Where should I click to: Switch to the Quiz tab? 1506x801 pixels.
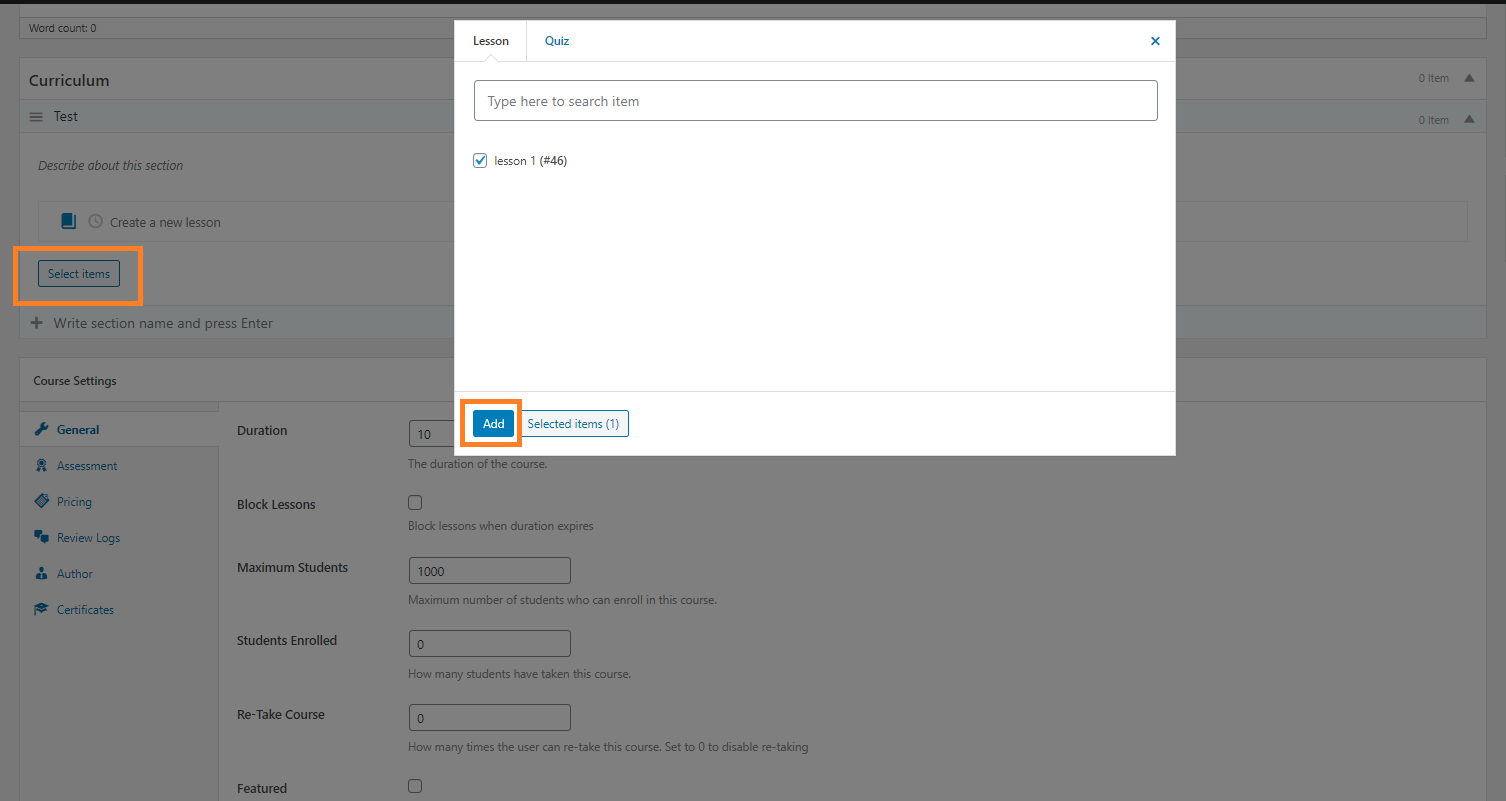(557, 41)
